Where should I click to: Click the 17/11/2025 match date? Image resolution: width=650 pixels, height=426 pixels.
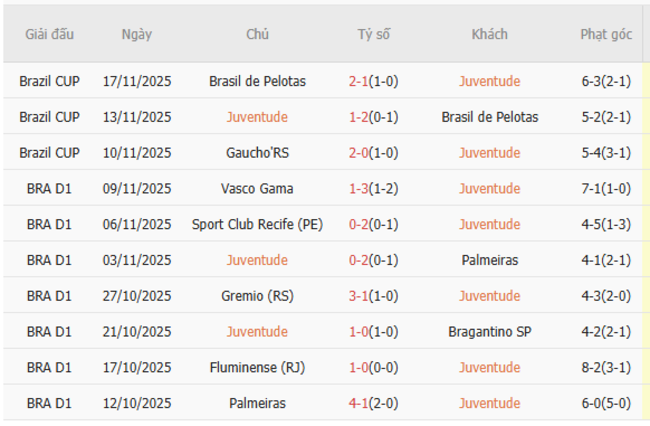[137, 81]
